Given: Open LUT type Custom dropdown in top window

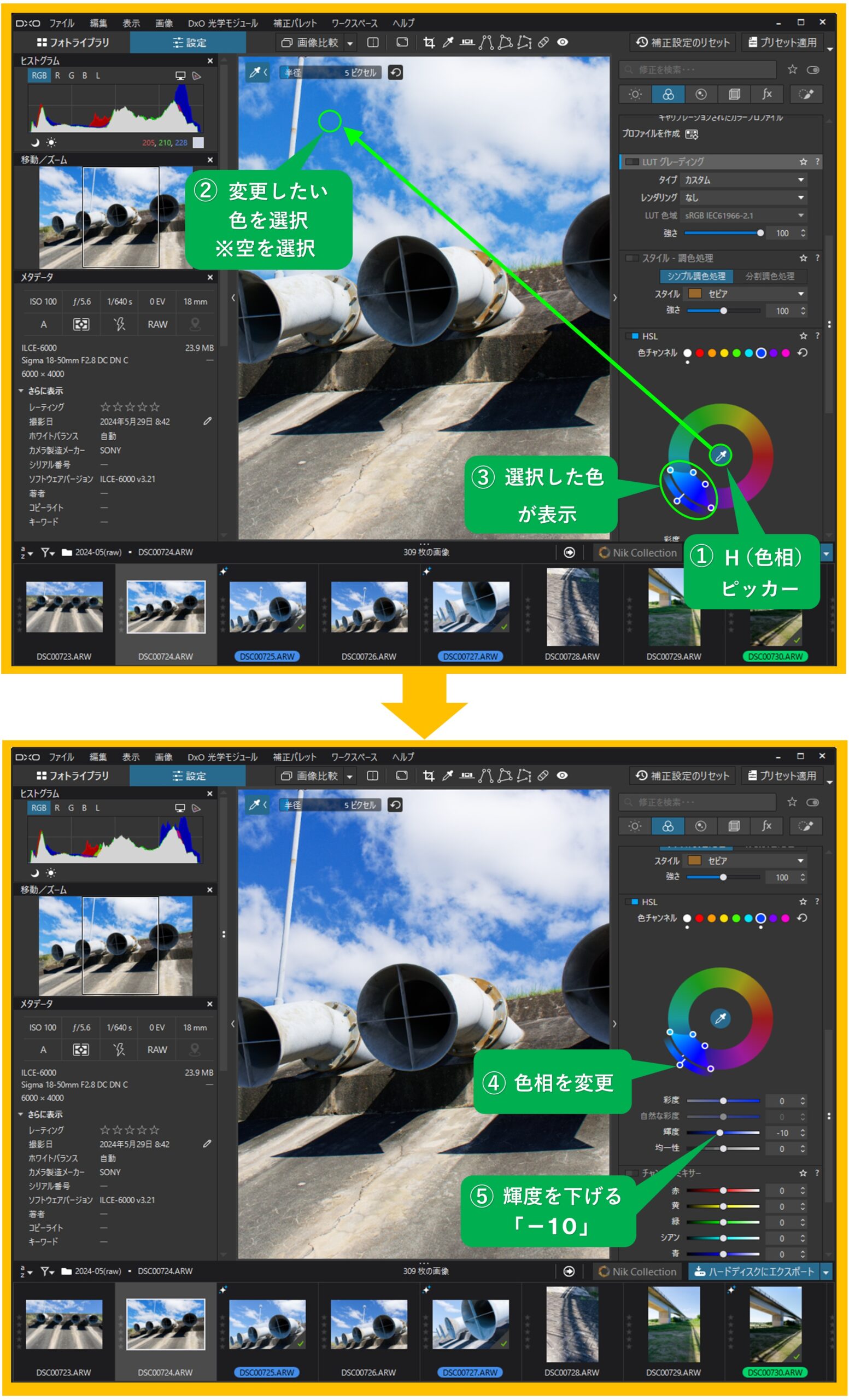Looking at the screenshot, I should [743, 180].
